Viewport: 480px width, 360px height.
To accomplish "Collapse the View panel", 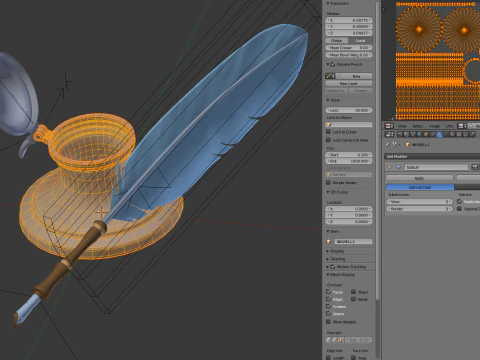I will coord(328,100).
